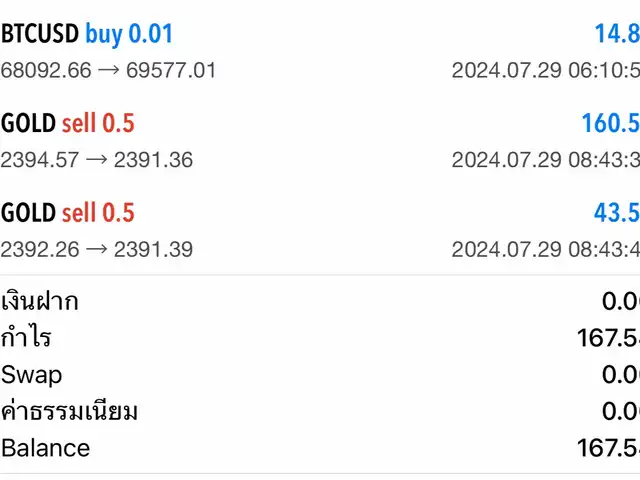The height and width of the screenshot is (480, 640).
Task: Tap the 2394.57 → 2391.36 price line
Action: [x=97, y=160]
